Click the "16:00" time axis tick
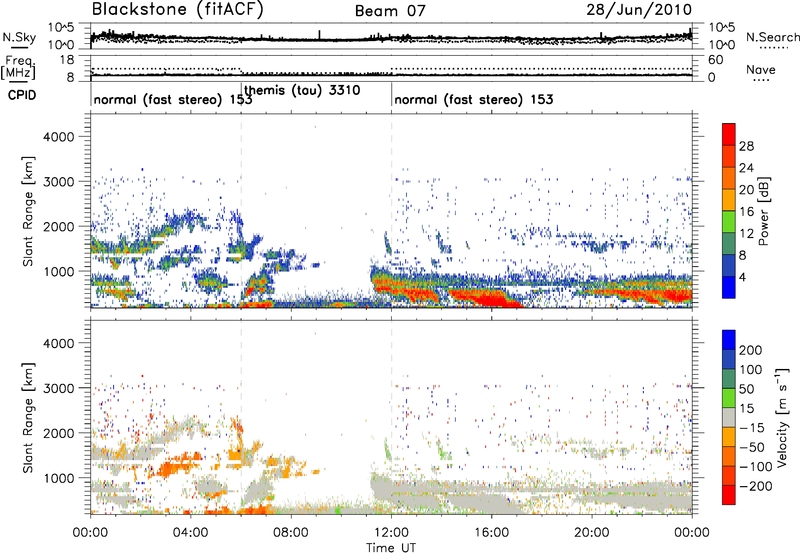This screenshot has width=800, height=554. point(491,533)
